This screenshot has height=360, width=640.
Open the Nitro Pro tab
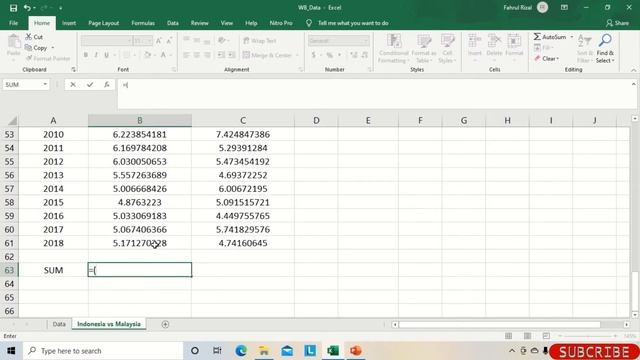pyautogui.click(x=281, y=23)
